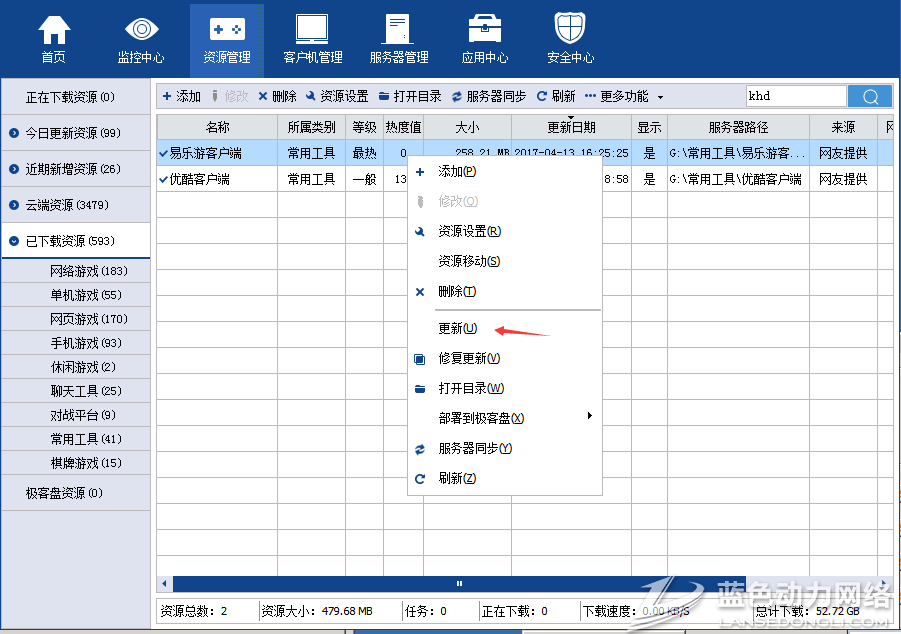Click the search magnifier button
The width and height of the screenshot is (901, 634).
tap(869, 96)
